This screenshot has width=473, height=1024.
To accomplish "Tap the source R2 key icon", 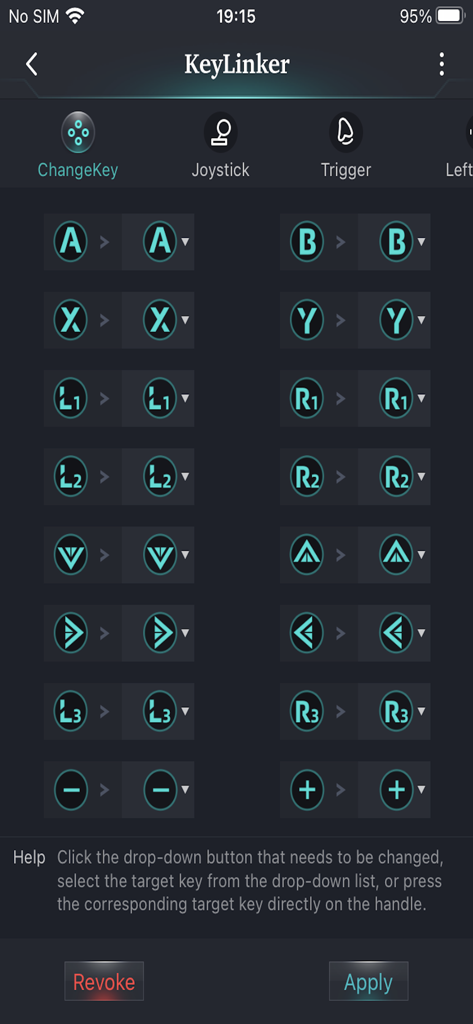I will click(307, 477).
